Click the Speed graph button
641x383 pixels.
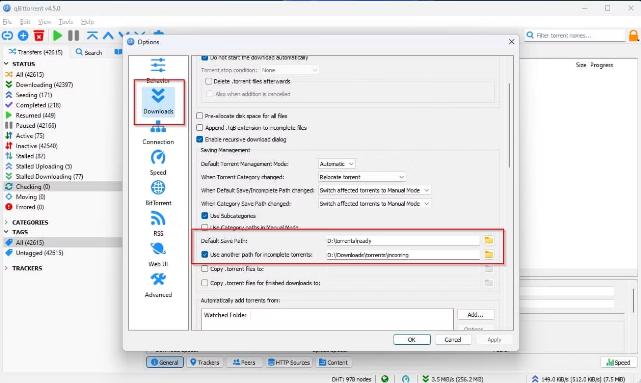click(x=618, y=362)
